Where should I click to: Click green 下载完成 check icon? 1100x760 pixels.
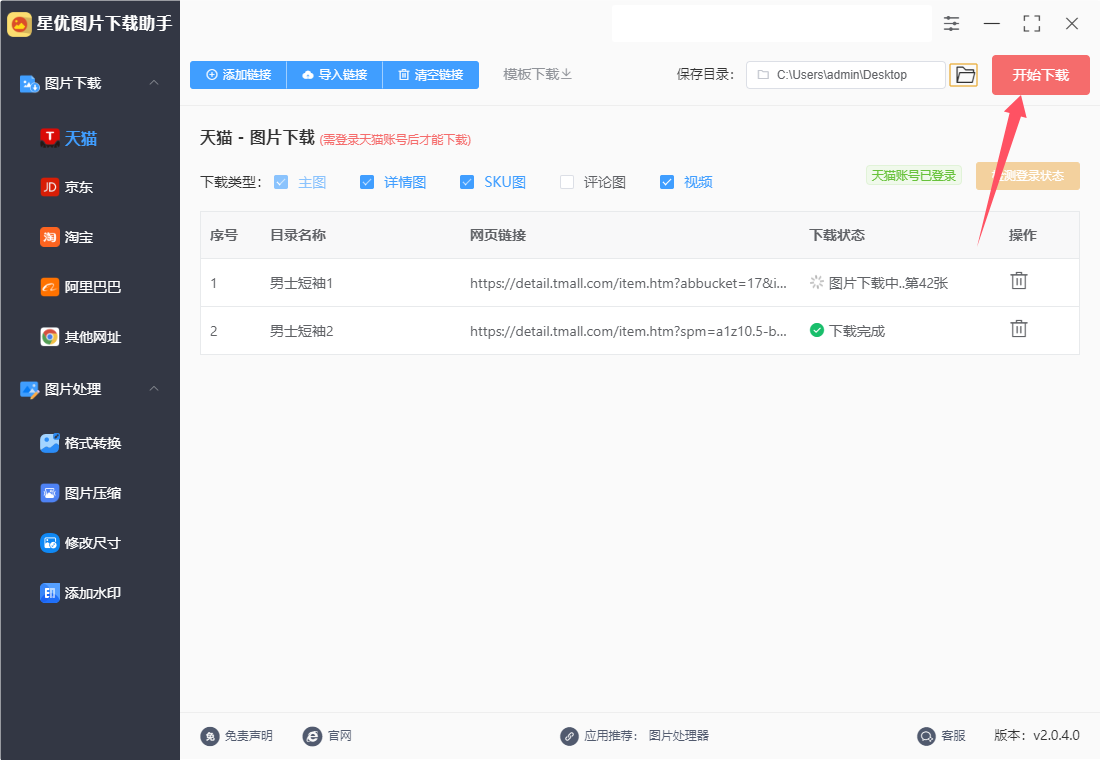(817, 330)
